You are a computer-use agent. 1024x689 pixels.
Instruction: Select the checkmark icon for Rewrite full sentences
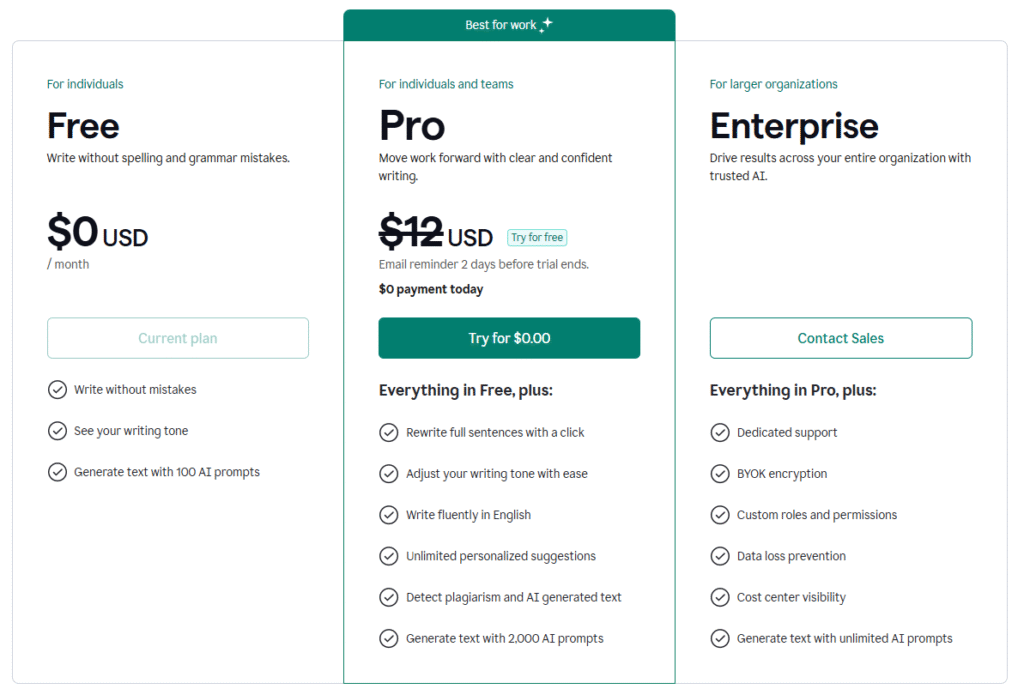pyautogui.click(x=389, y=432)
